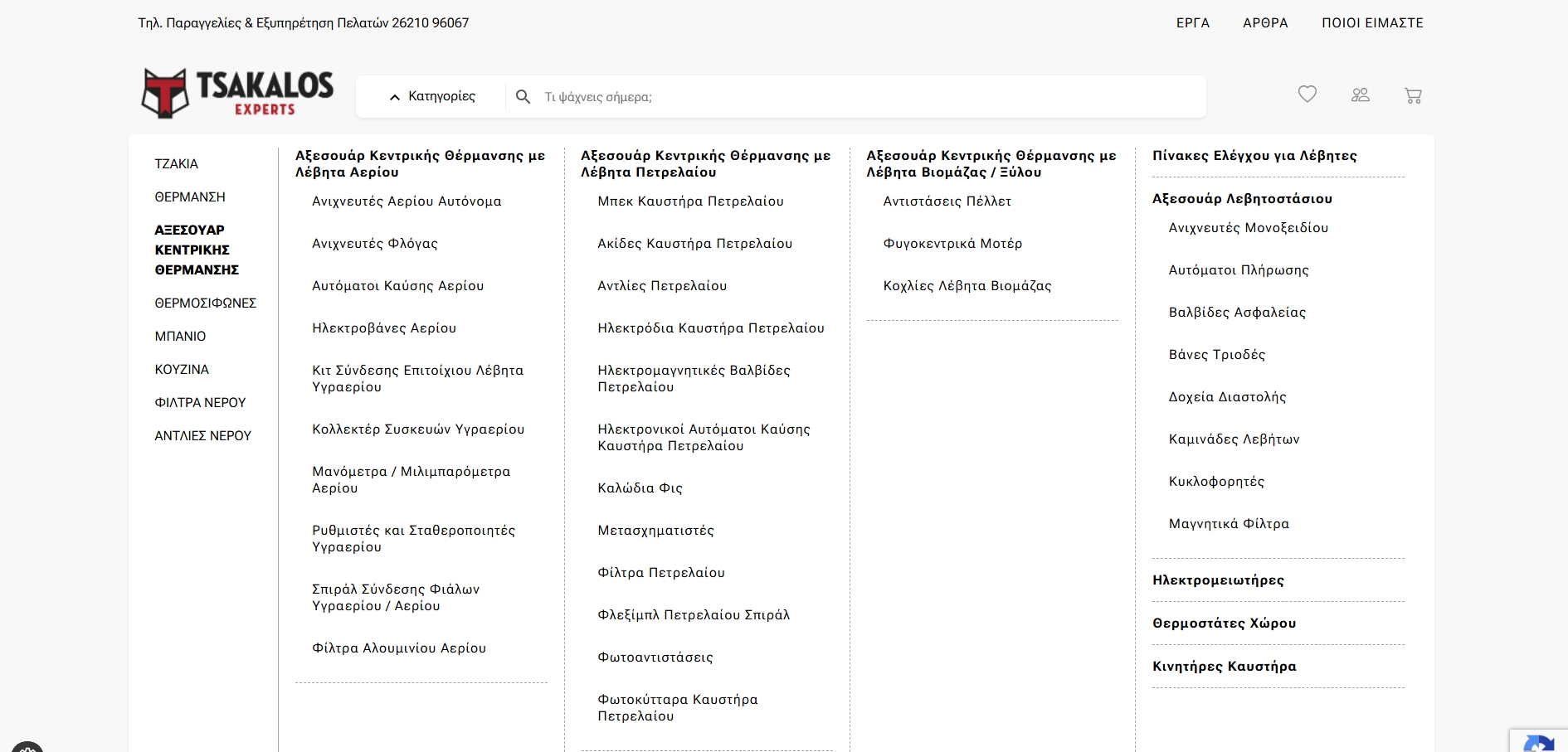Open Ακίδες Καυστήρα Πετρελαίου
Viewport: 1568px width, 752px height.
[x=695, y=244]
